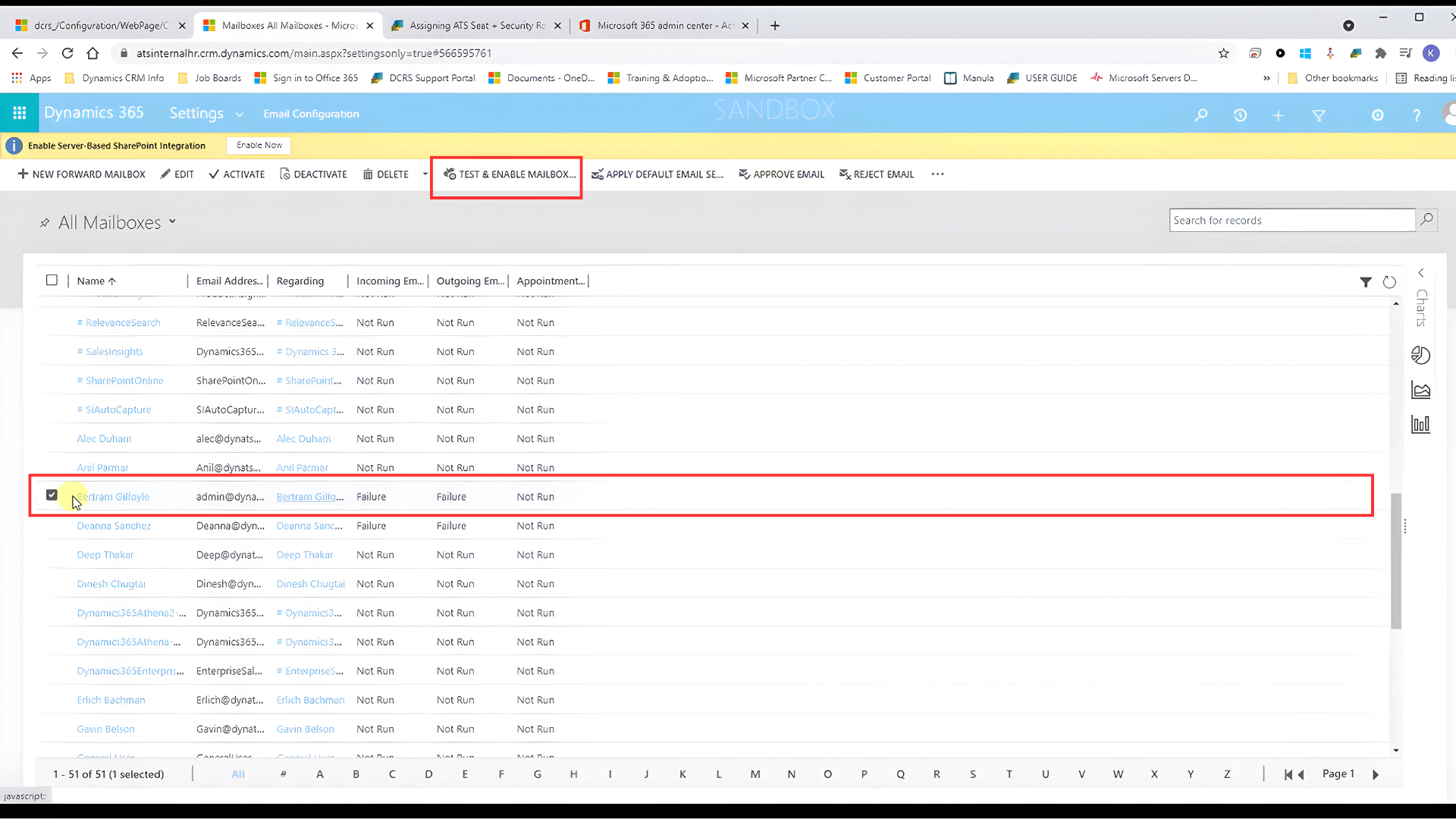
Task: Go to next page arrow
Action: pos(1376,774)
